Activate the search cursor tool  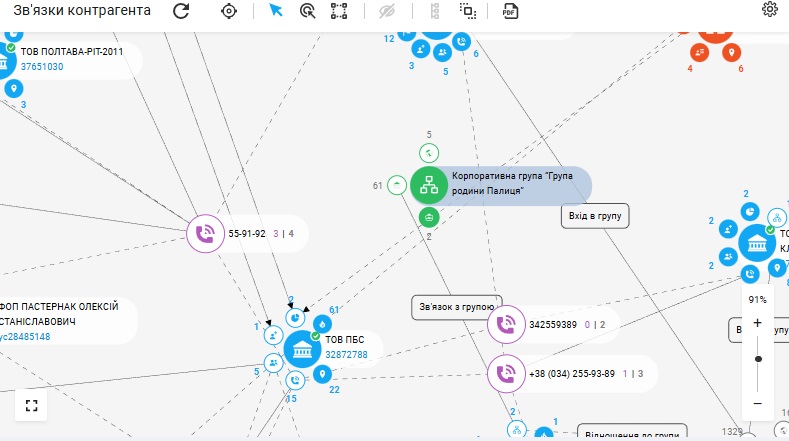[x=308, y=11]
